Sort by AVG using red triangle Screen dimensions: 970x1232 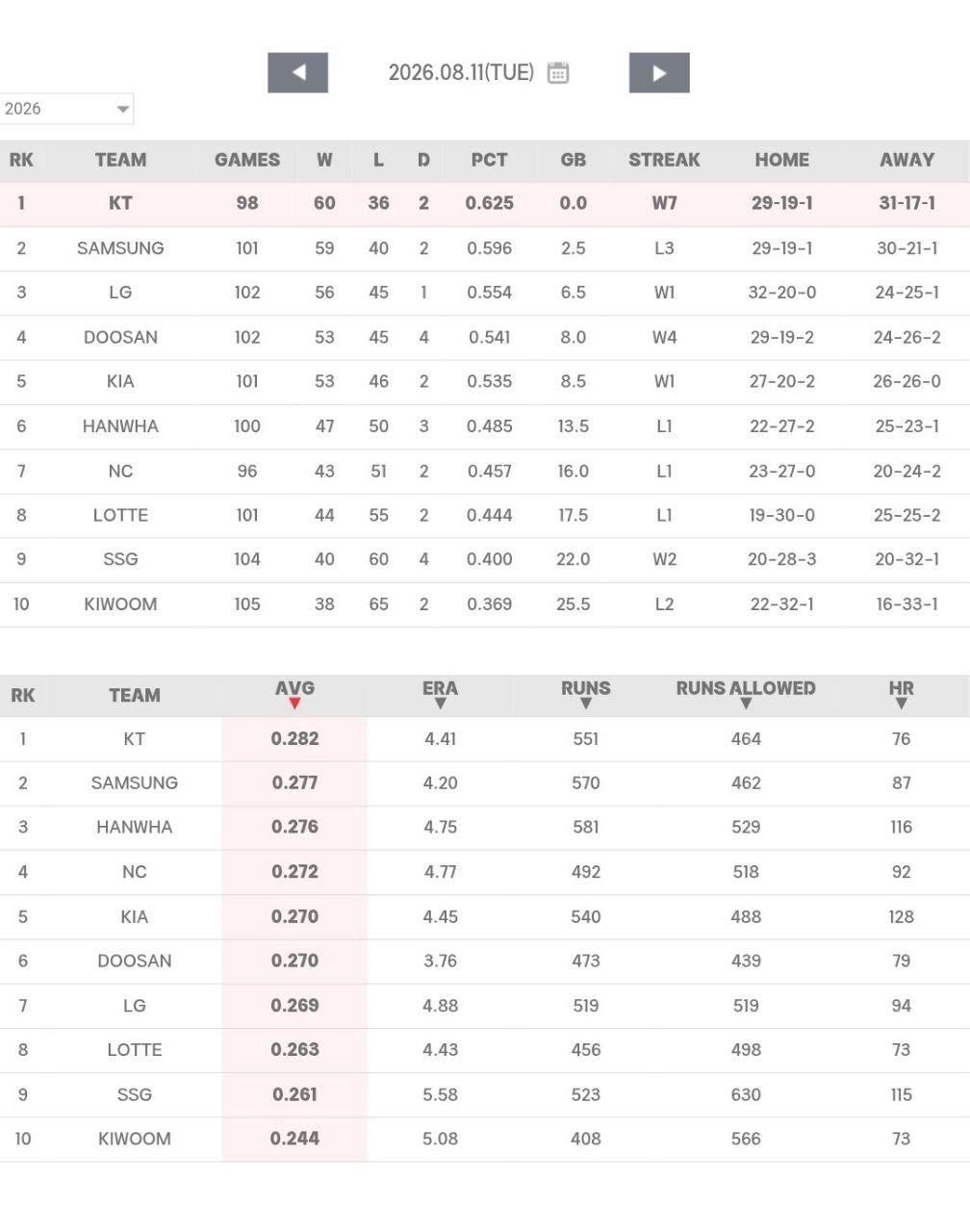[x=294, y=704]
